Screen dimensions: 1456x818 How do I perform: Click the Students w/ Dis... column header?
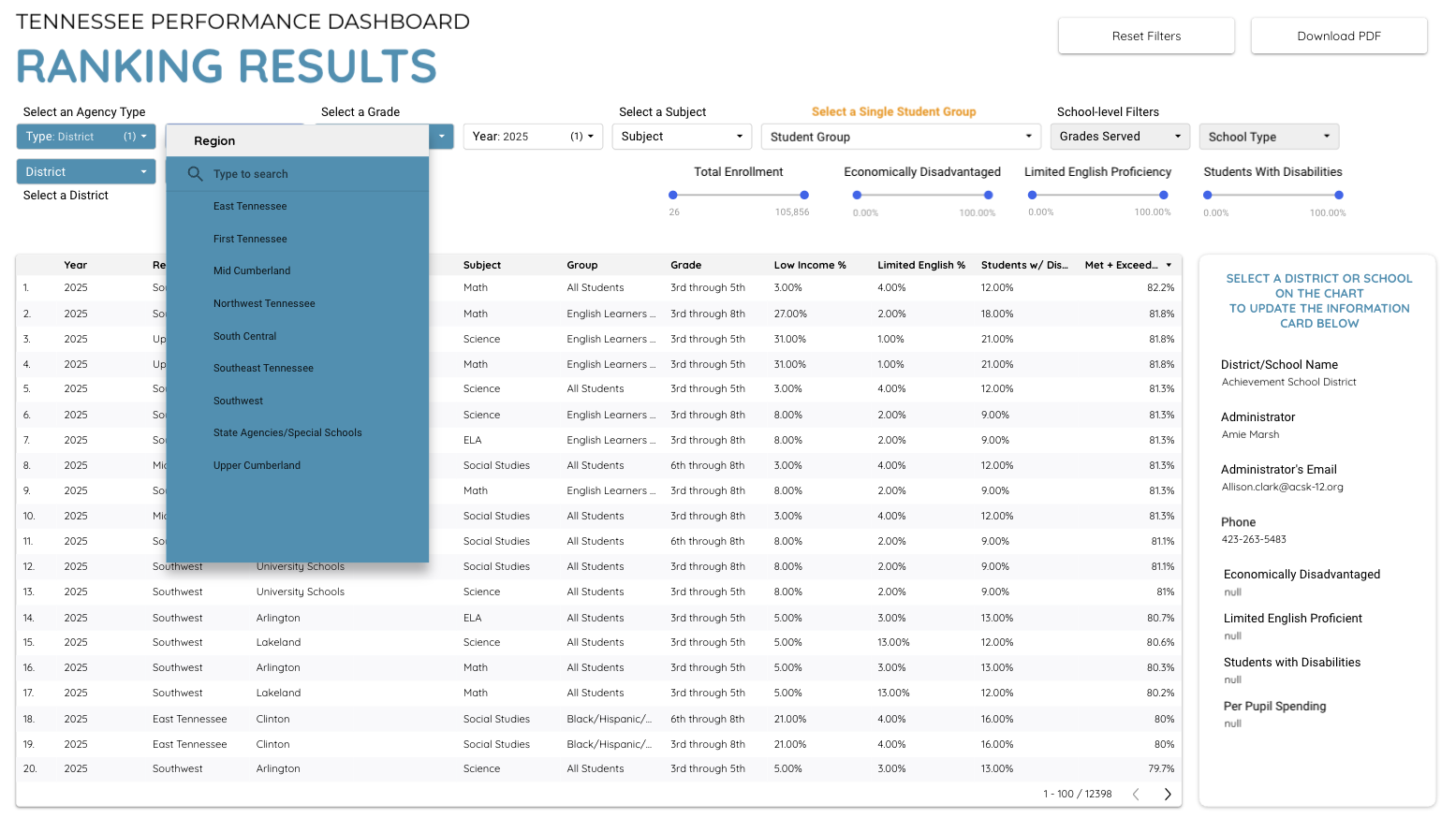click(1024, 265)
